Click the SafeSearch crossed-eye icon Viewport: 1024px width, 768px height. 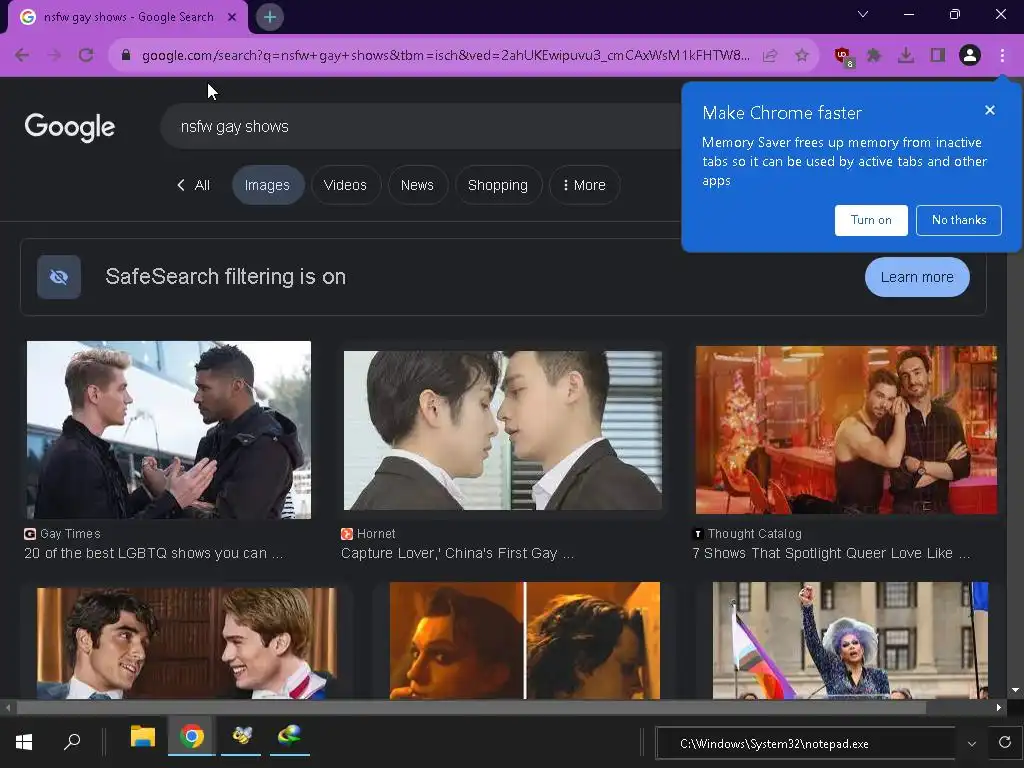[59, 277]
